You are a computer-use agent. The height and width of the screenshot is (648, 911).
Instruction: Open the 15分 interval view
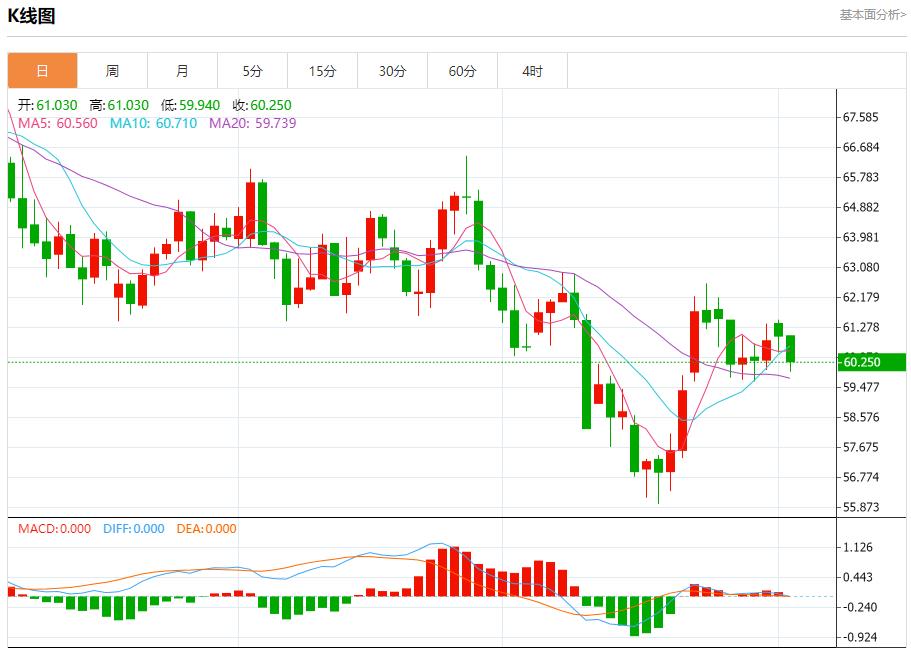323,70
